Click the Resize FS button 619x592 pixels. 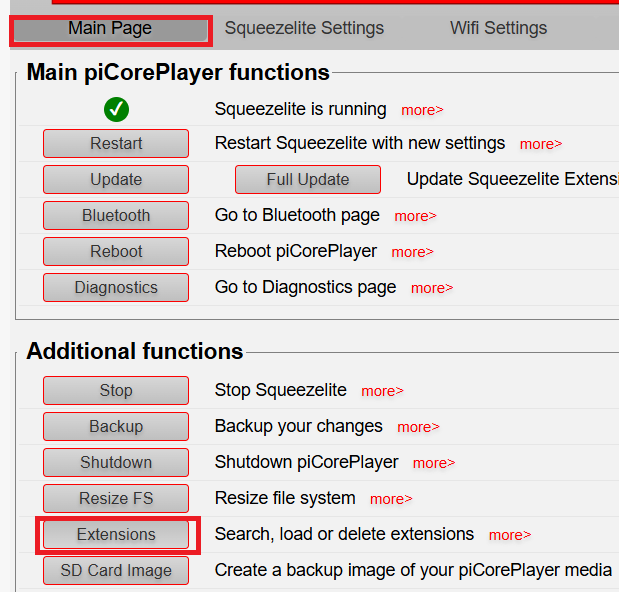coord(116,499)
